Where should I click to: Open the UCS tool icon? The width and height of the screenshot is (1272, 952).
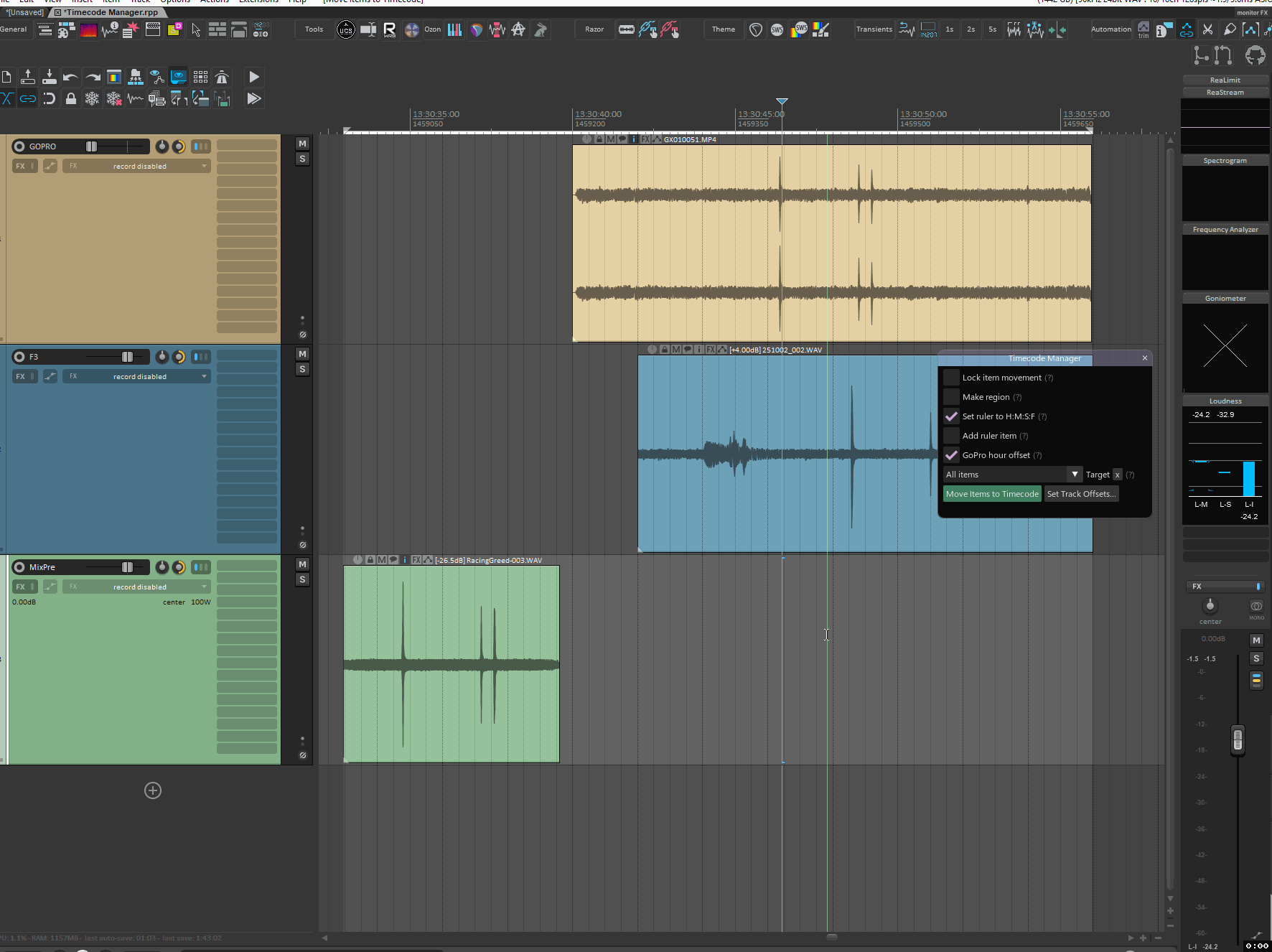pos(345,29)
